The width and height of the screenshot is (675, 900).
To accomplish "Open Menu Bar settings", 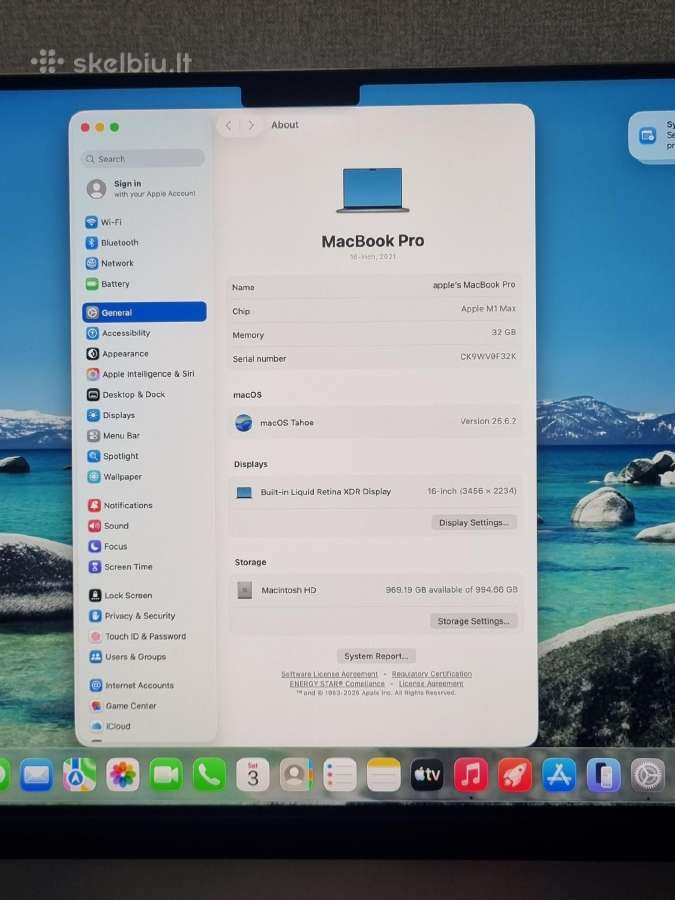I will [x=114, y=436].
